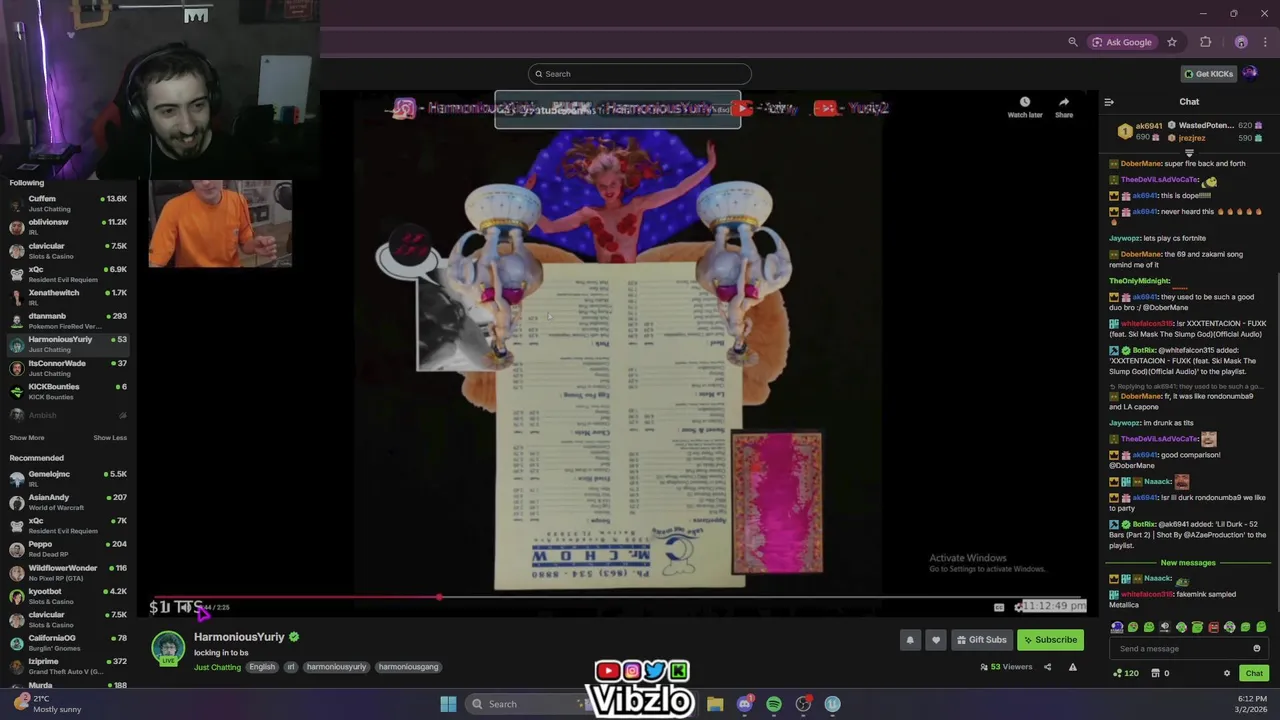Screen dimensions: 1280x720
Task: Open Spotify from the taskbar
Action: coord(774,704)
